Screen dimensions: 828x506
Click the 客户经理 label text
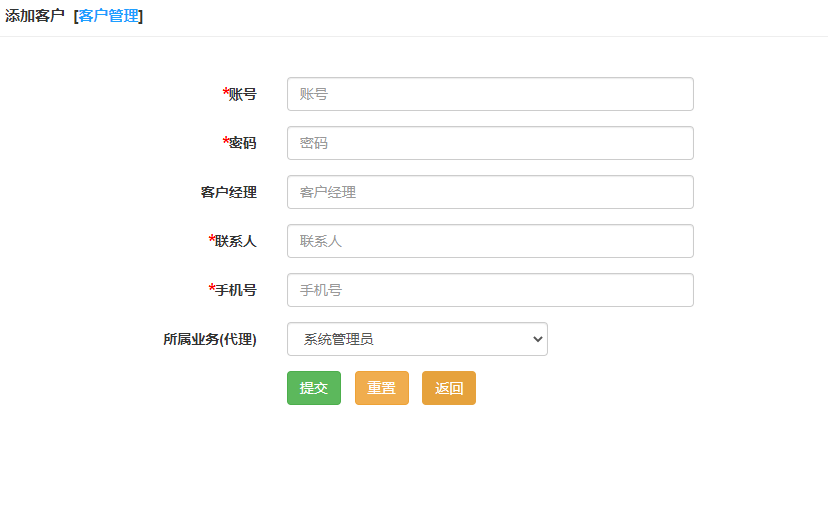(x=229, y=192)
